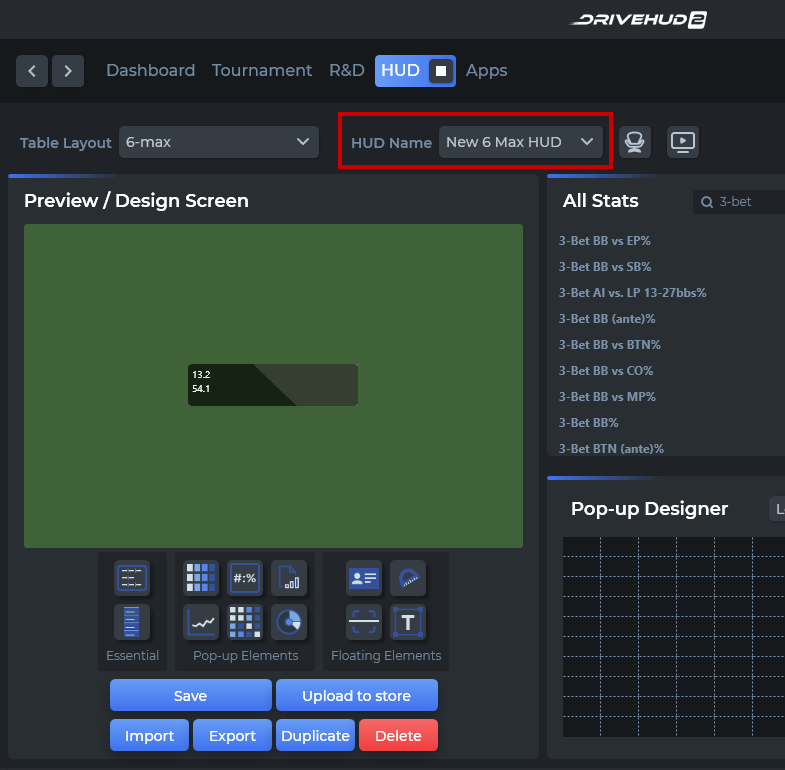Add the pie chart pop-up element
The image size is (785, 770).
(x=289, y=622)
